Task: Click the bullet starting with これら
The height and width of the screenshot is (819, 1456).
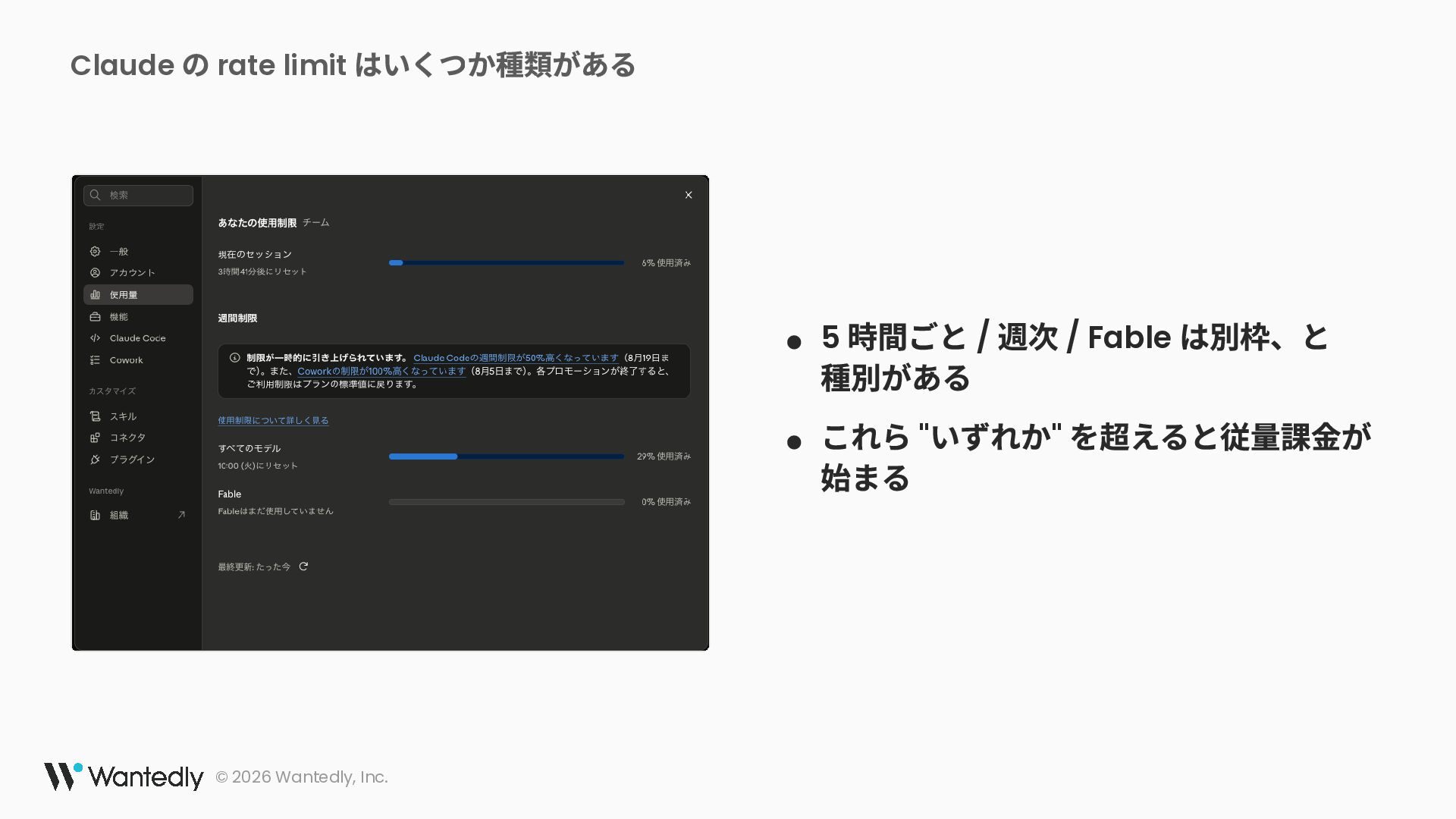Action: 1096,457
